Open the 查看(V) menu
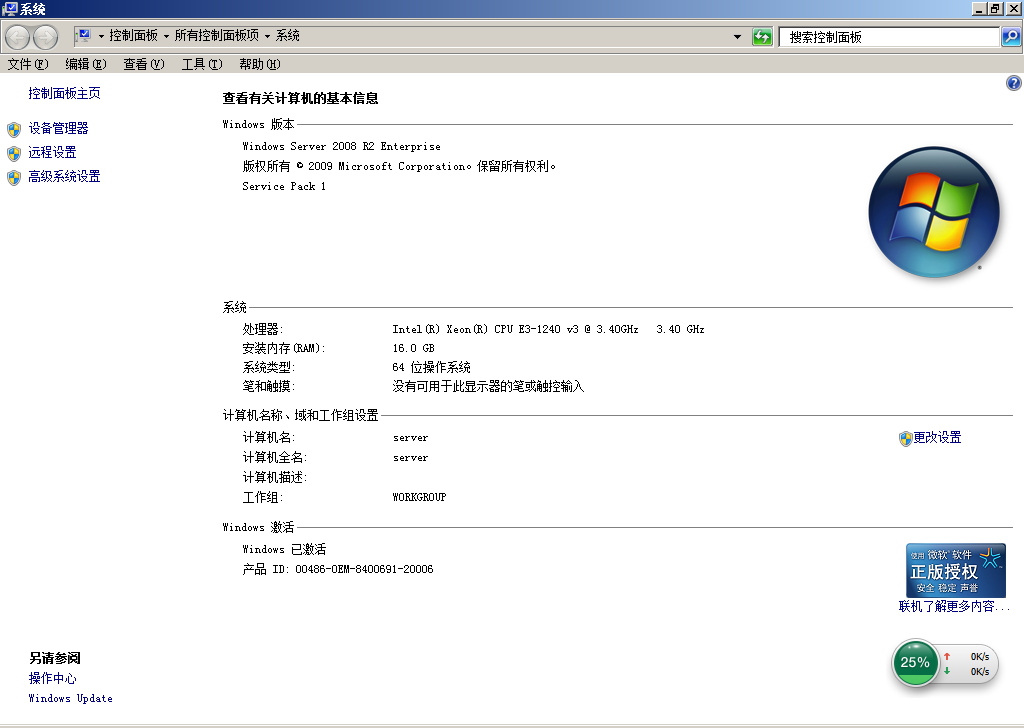 point(143,64)
